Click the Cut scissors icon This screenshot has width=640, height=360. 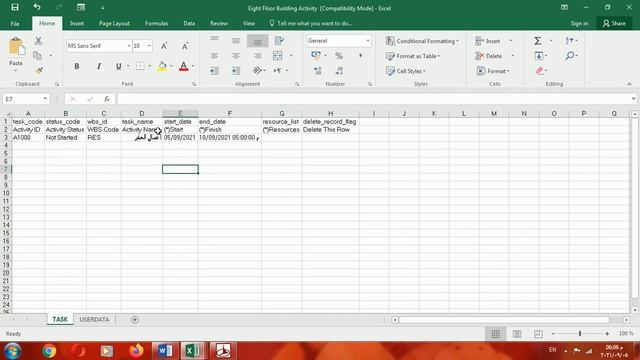[x=38, y=41]
